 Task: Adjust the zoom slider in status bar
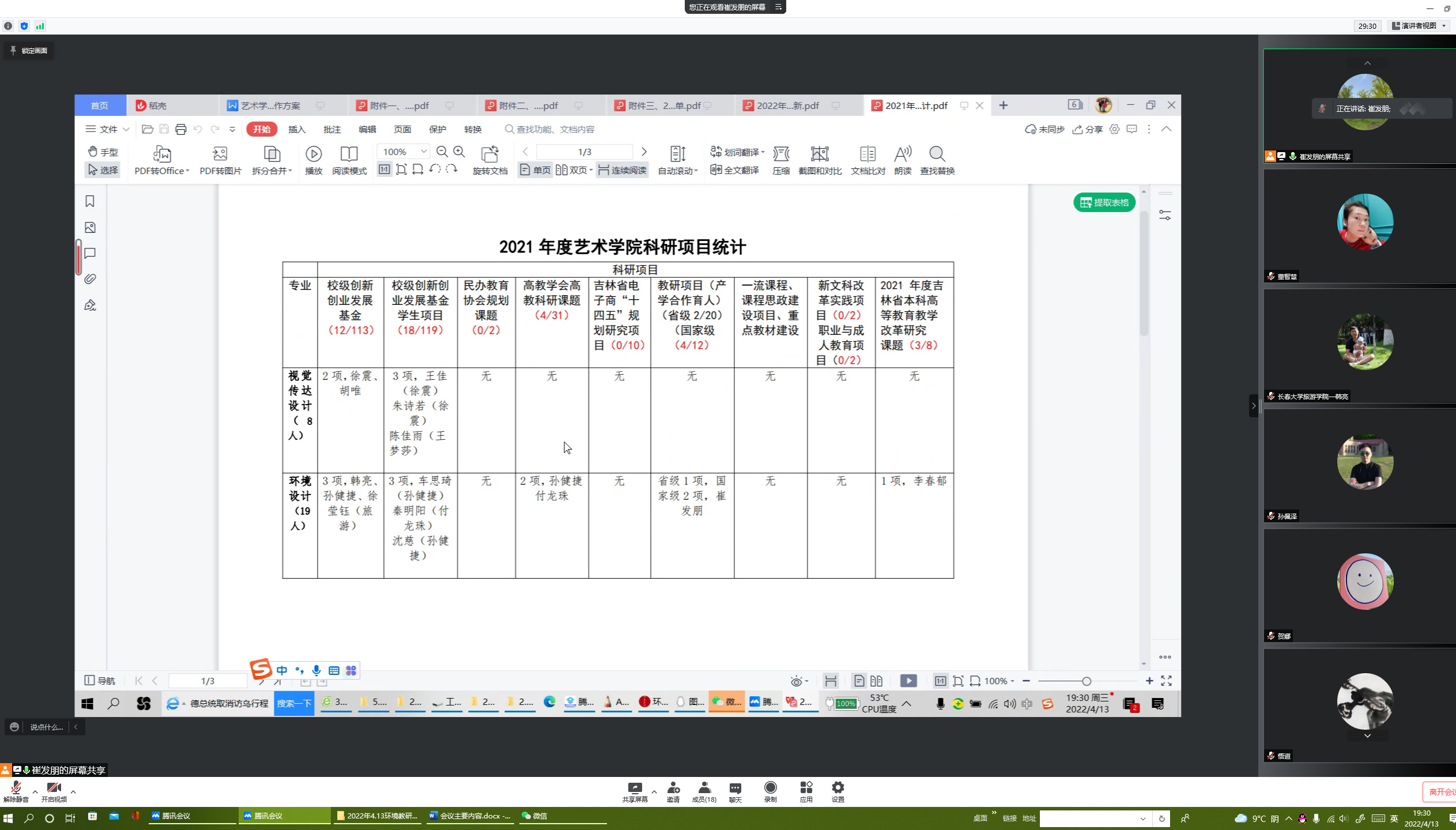coord(1087,681)
